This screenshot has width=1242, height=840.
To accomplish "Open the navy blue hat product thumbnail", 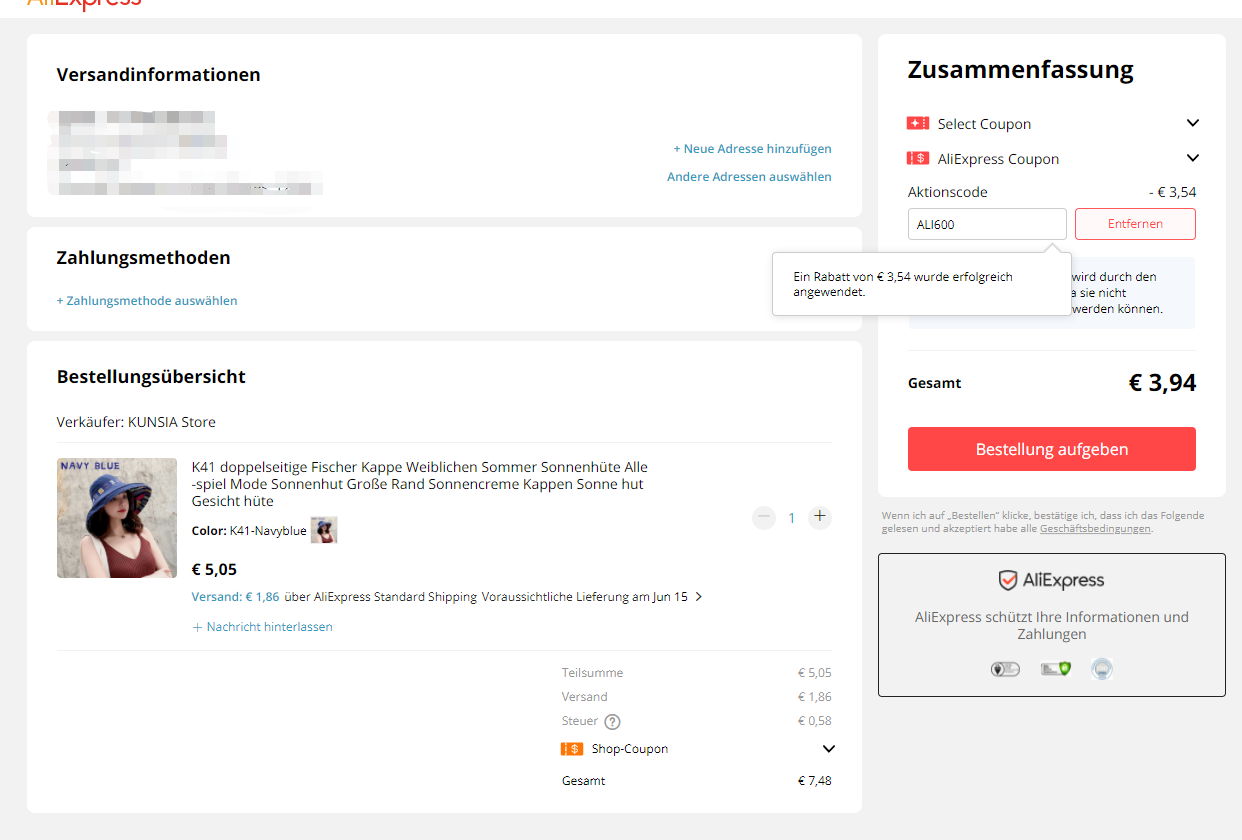I will pos(117,518).
